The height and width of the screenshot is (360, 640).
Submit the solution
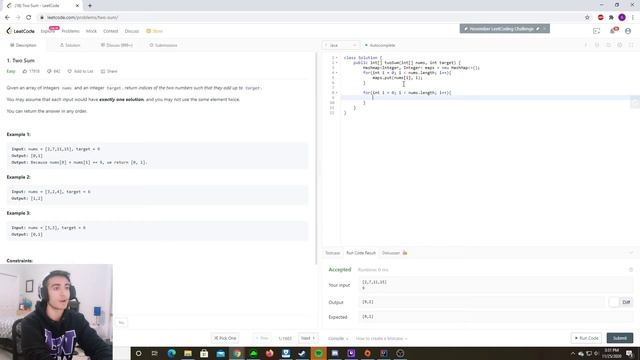point(620,338)
